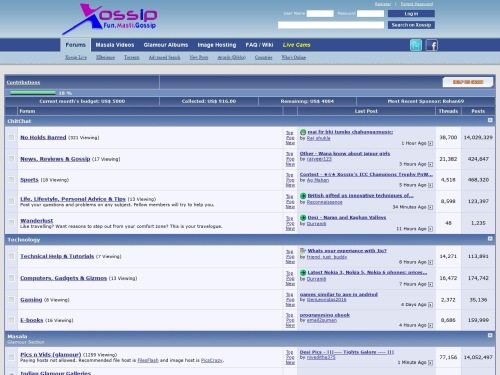Go to last post arrow next to 34 Minutes Ago
Image resolution: width=500 pixels, height=375 pixels.
[x=430, y=207]
